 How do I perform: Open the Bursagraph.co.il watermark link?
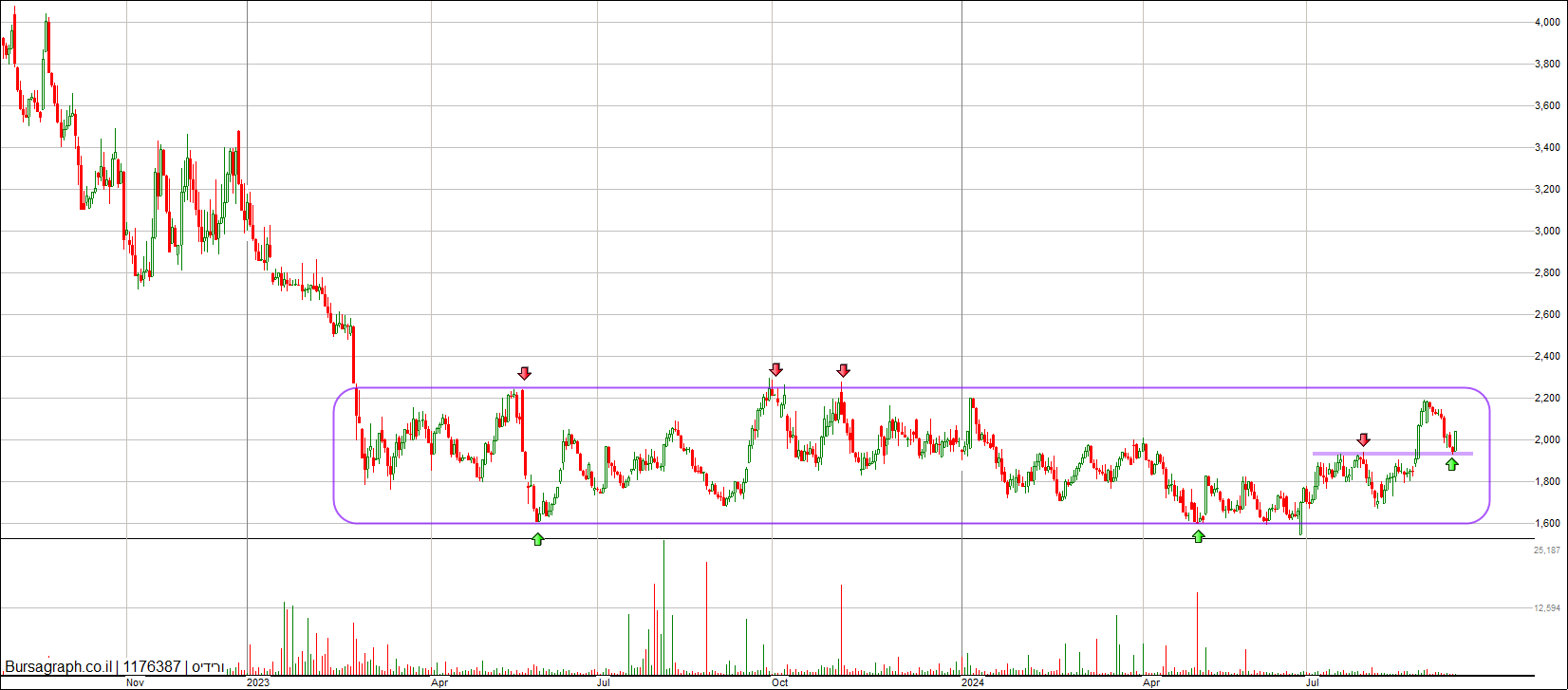59,667
